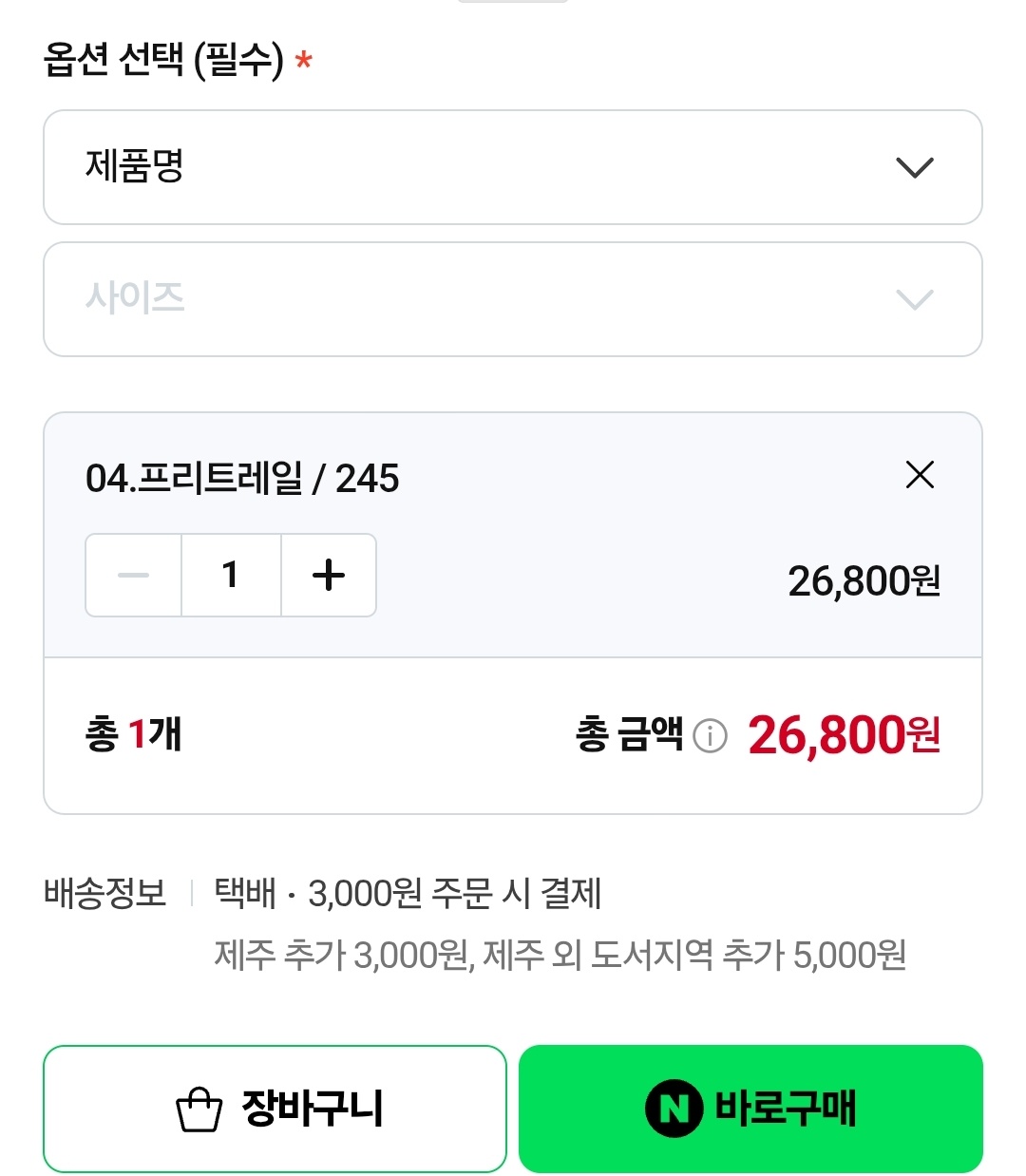The width and height of the screenshot is (1026, 1176).
Task: Click the shopping bag icon in 장바구니
Action: point(199,1110)
